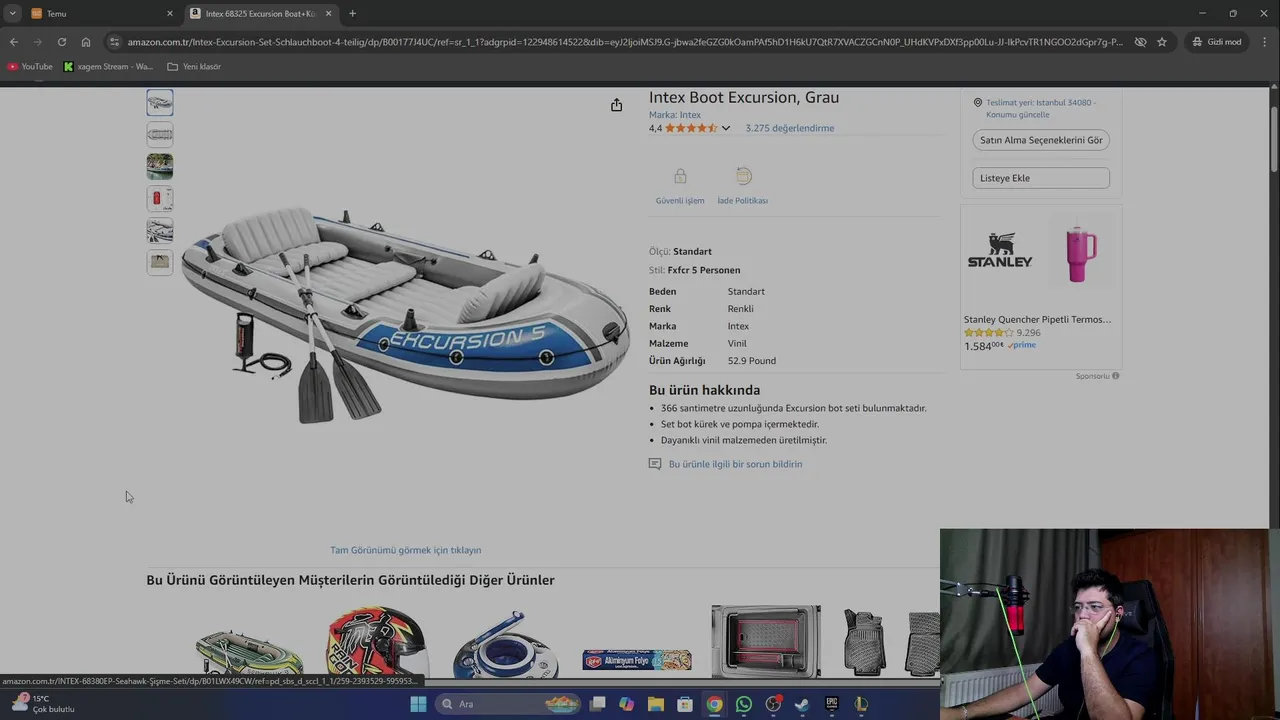Close the Temu tab
The height and width of the screenshot is (720, 1280).
point(169,13)
